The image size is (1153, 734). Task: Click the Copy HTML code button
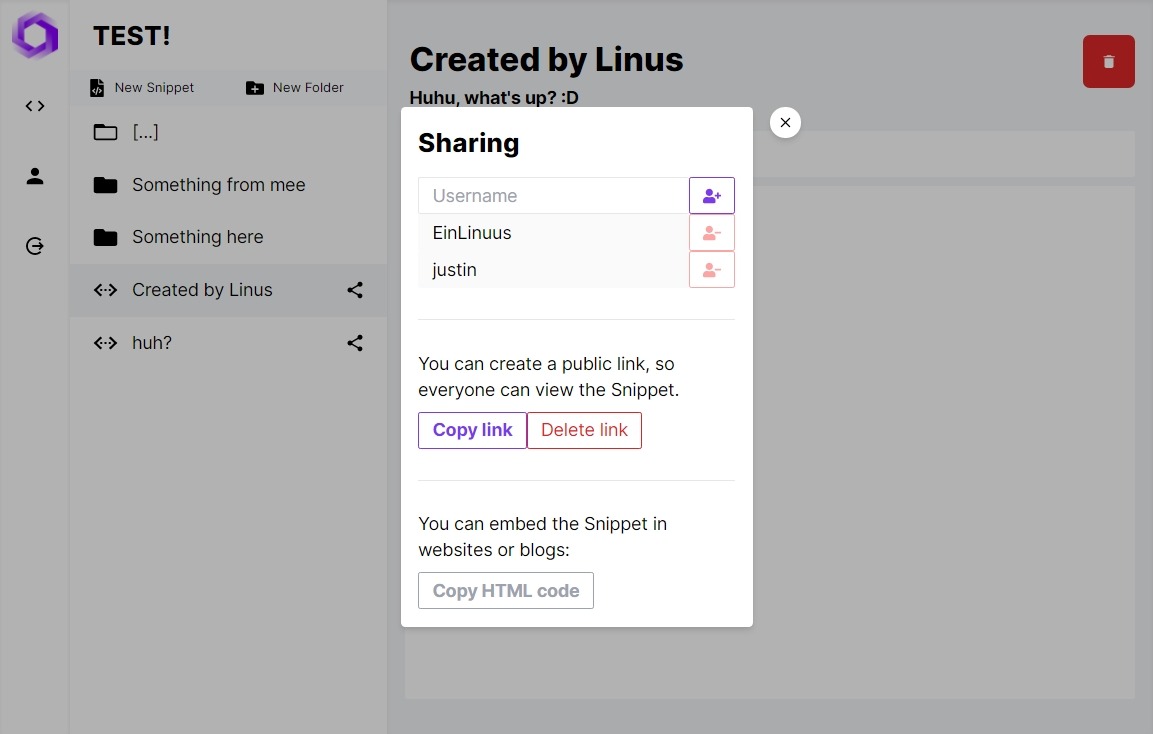(x=505, y=590)
